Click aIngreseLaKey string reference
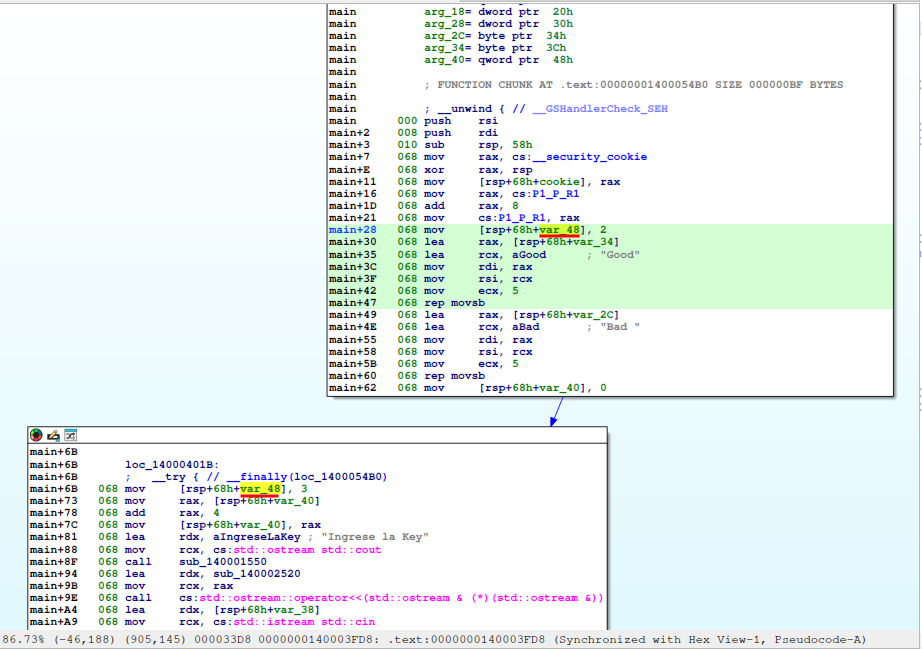The height and width of the screenshot is (649, 922). pos(251,537)
